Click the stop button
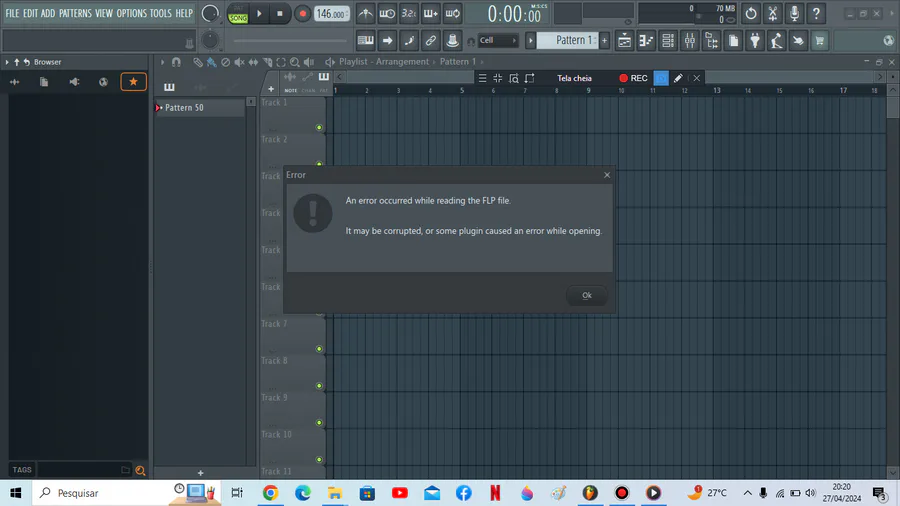 click(x=280, y=14)
